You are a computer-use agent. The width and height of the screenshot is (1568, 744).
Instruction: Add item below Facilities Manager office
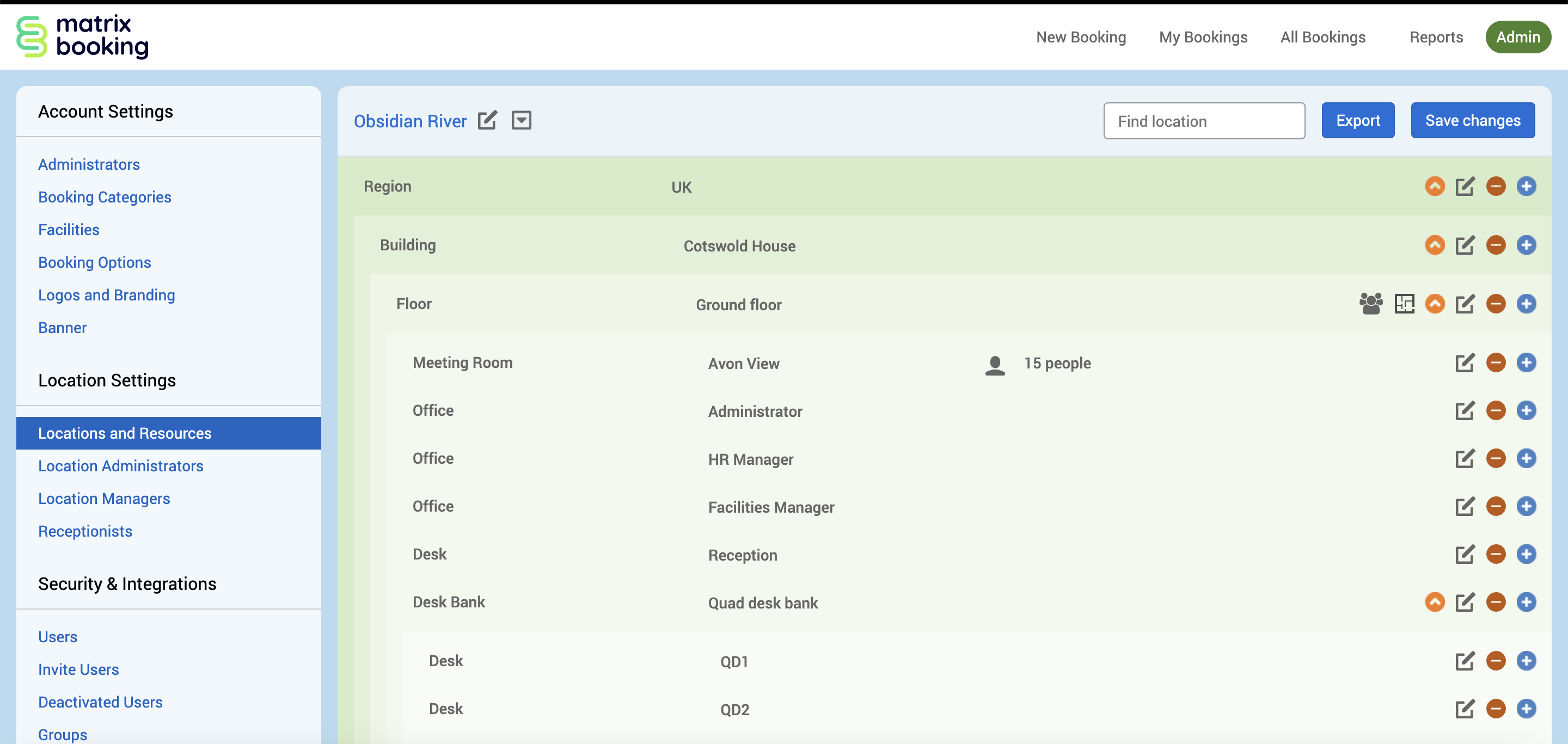pyautogui.click(x=1526, y=507)
